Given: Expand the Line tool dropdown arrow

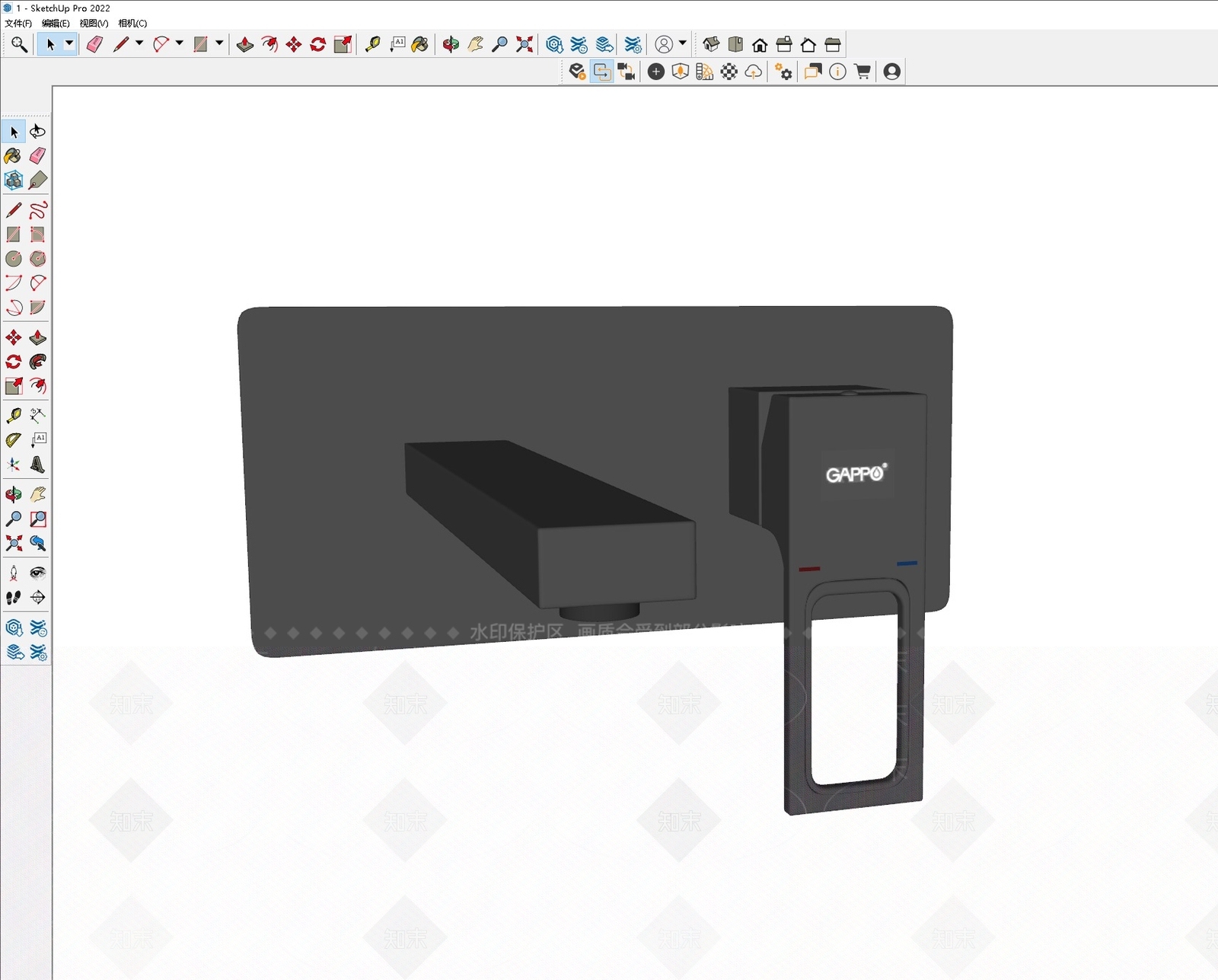Looking at the screenshot, I should tap(139, 43).
